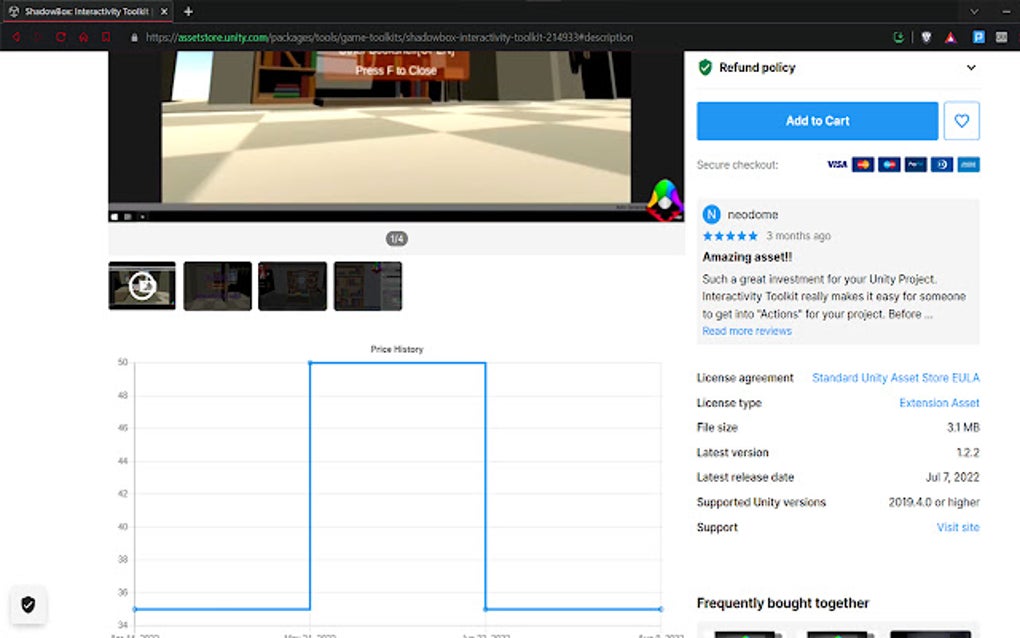Image resolution: width=1020 pixels, height=638 pixels.
Task: Click the 'Jul 7, 2022' release date value
Action: click(952, 477)
